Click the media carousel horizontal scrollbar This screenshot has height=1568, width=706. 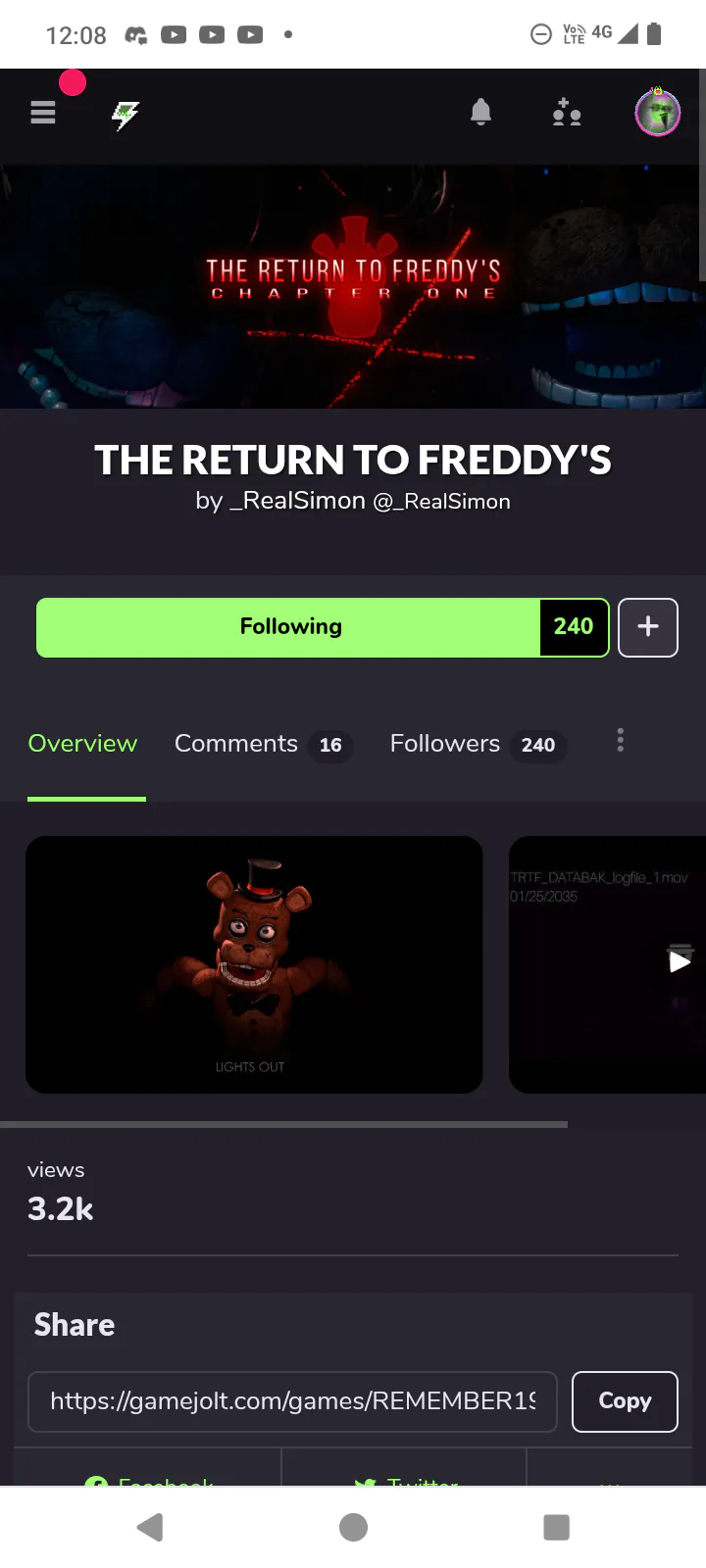(283, 1124)
